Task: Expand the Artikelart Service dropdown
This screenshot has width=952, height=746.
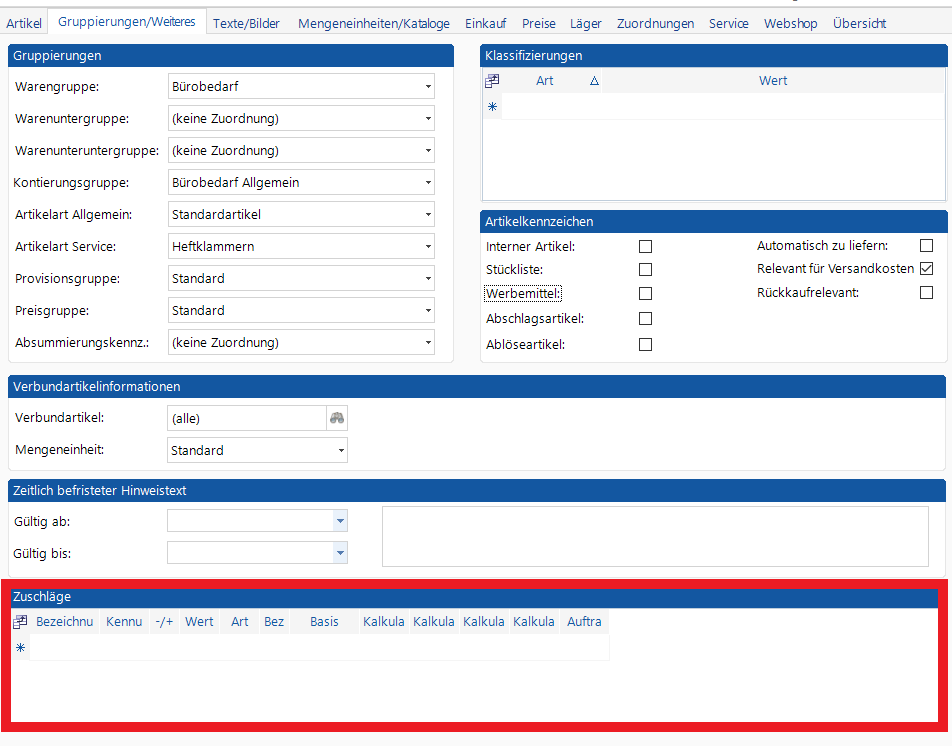Action: (428, 247)
